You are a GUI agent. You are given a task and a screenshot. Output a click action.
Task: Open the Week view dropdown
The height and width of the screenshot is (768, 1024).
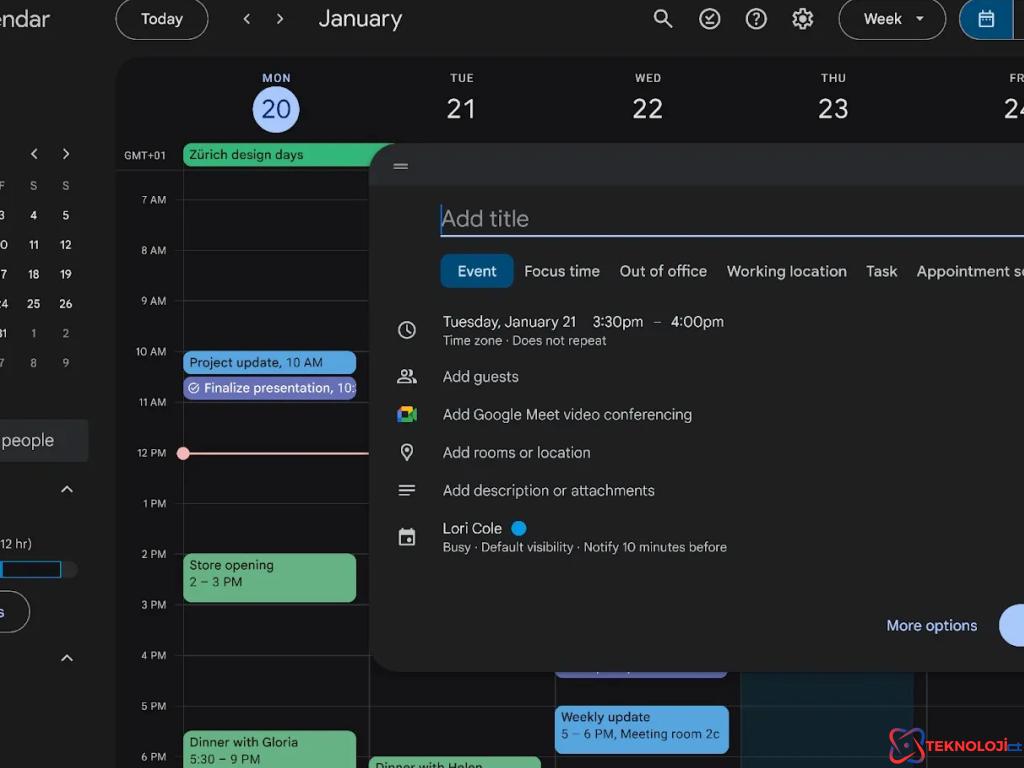[892, 19]
